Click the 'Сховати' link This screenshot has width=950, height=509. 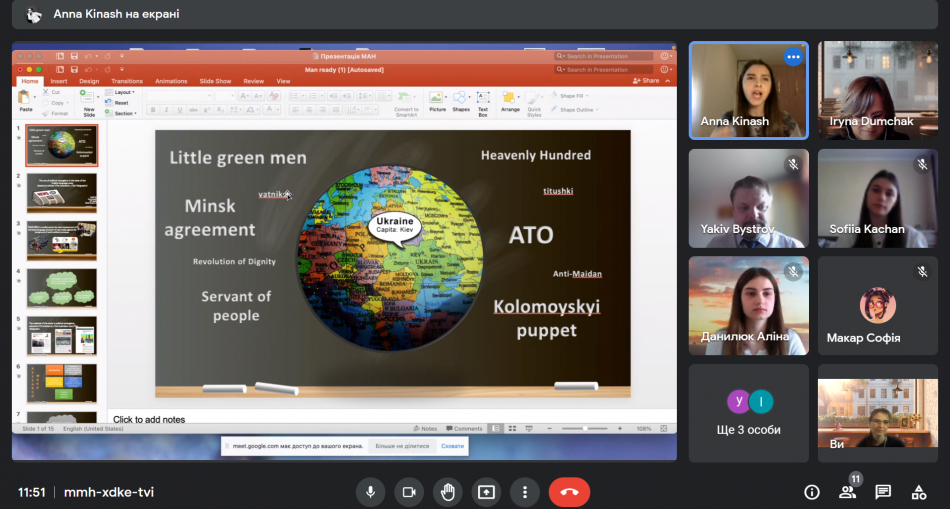pyautogui.click(x=452, y=446)
